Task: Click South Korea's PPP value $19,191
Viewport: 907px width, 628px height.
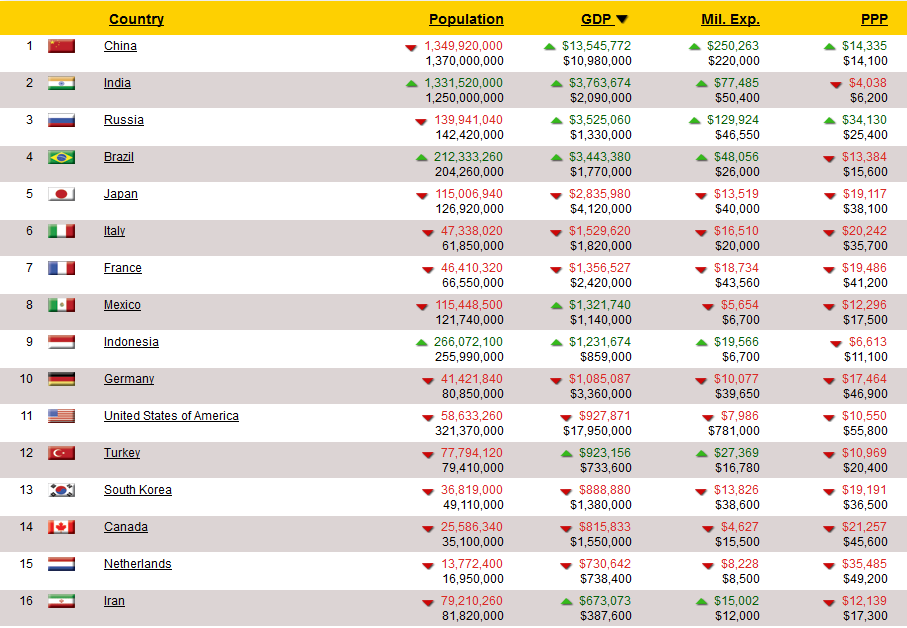Action: (x=865, y=490)
